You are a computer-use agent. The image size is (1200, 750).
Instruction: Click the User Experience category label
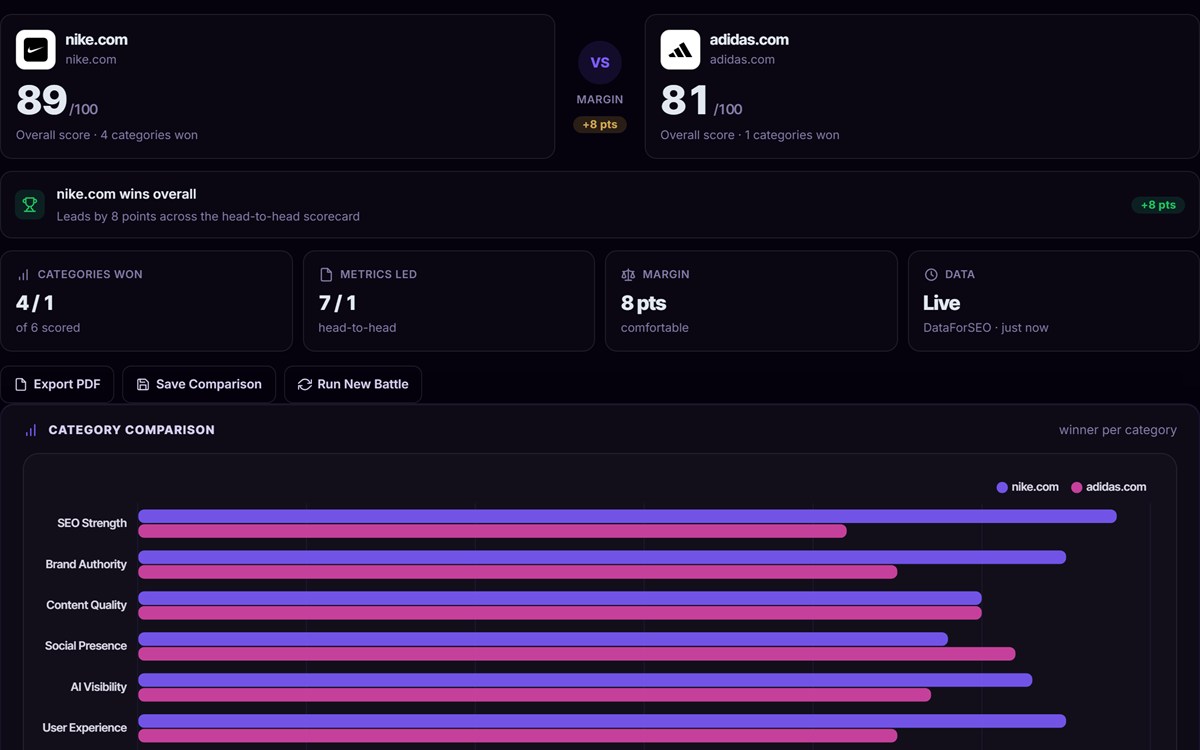(x=85, y=728)
